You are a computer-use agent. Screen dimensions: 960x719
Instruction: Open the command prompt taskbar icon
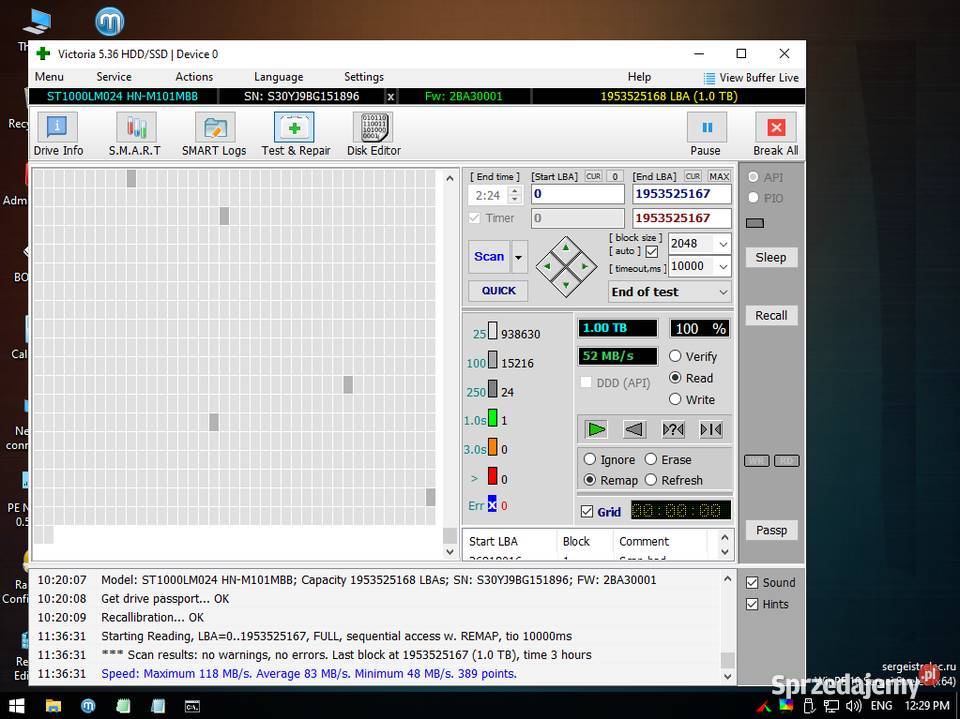tap(192, 706)
